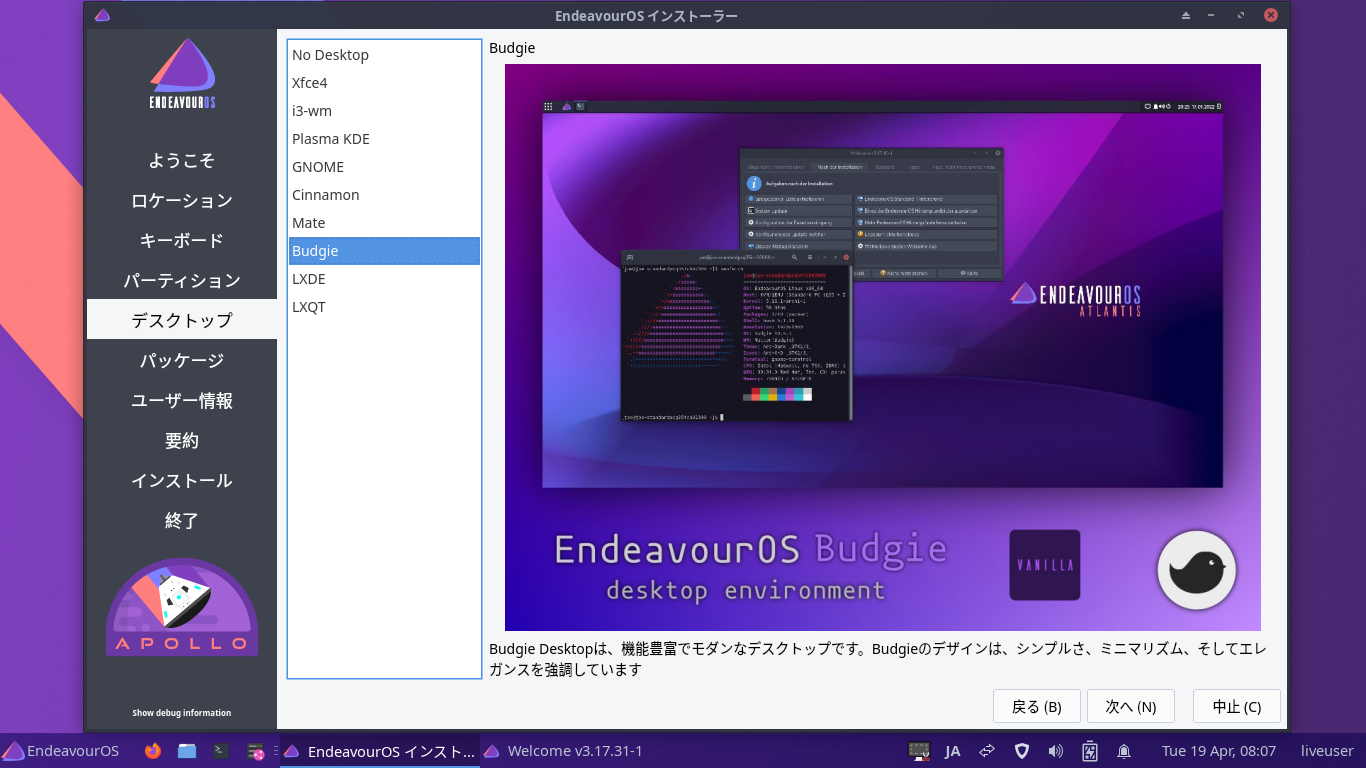Pick Plasma KDE desktop
This screenshot has height=768, width=1366.
(x=384, y=139)
